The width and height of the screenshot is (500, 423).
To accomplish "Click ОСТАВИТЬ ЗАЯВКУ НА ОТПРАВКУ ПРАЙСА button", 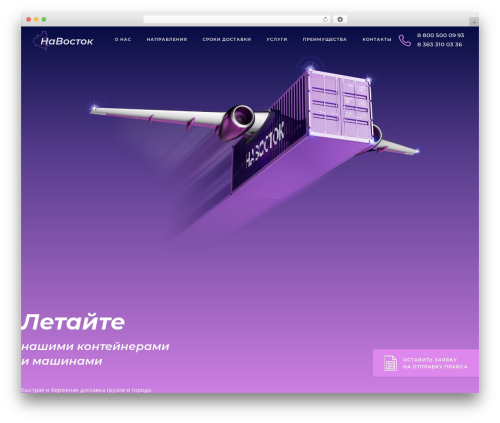I will tap(426, 363).
